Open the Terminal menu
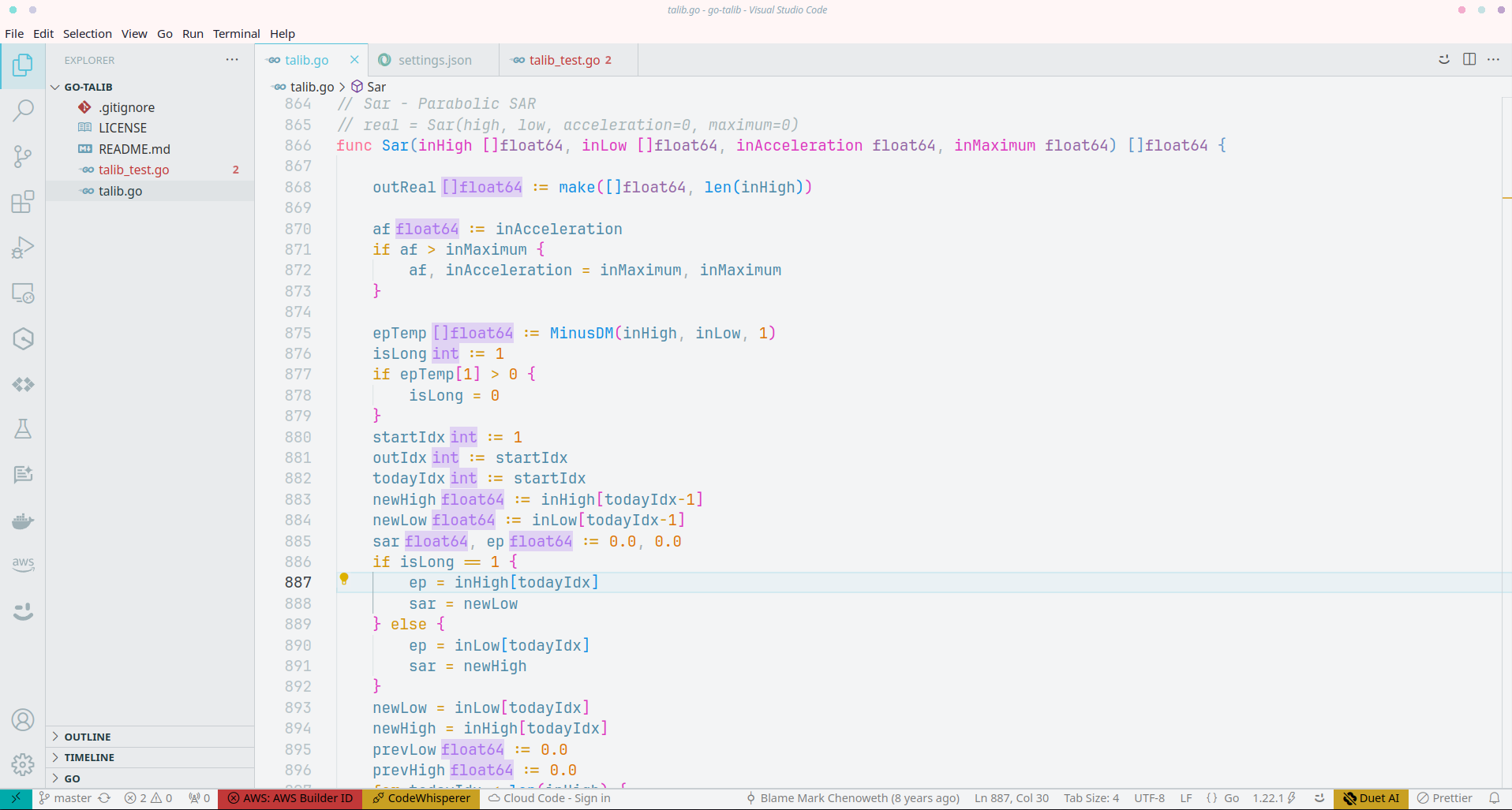 237,34
